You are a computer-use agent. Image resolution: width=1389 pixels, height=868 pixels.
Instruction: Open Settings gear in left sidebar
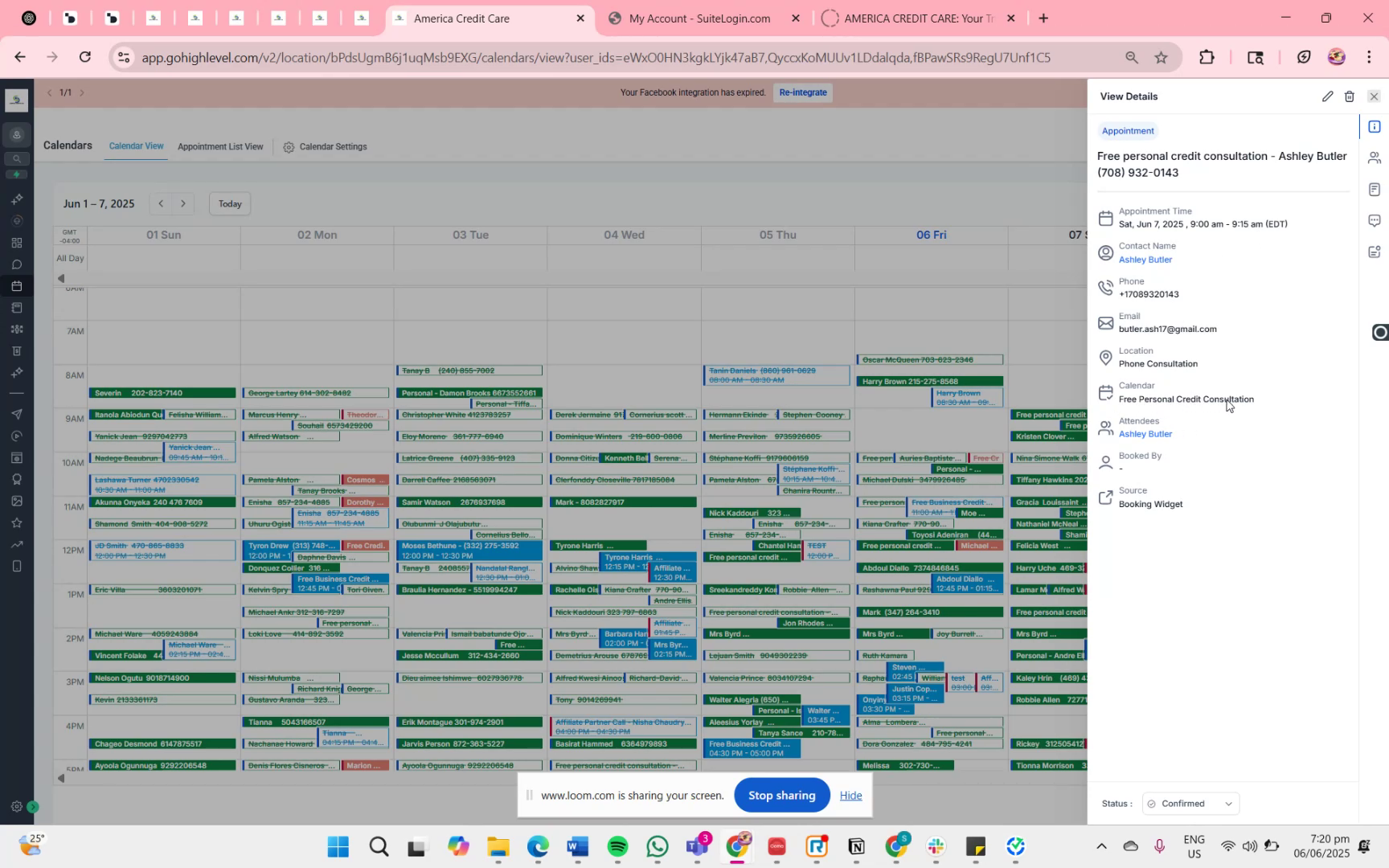(x=16, y=807)
